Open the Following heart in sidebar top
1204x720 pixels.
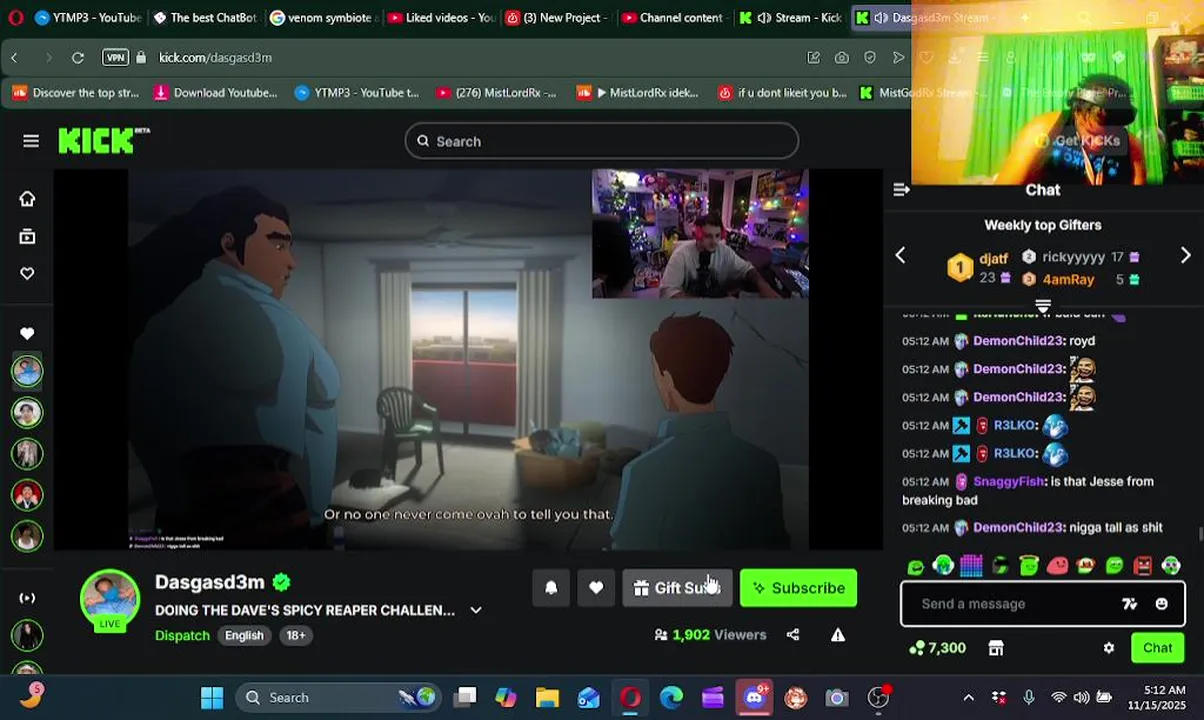click(27, 273)
